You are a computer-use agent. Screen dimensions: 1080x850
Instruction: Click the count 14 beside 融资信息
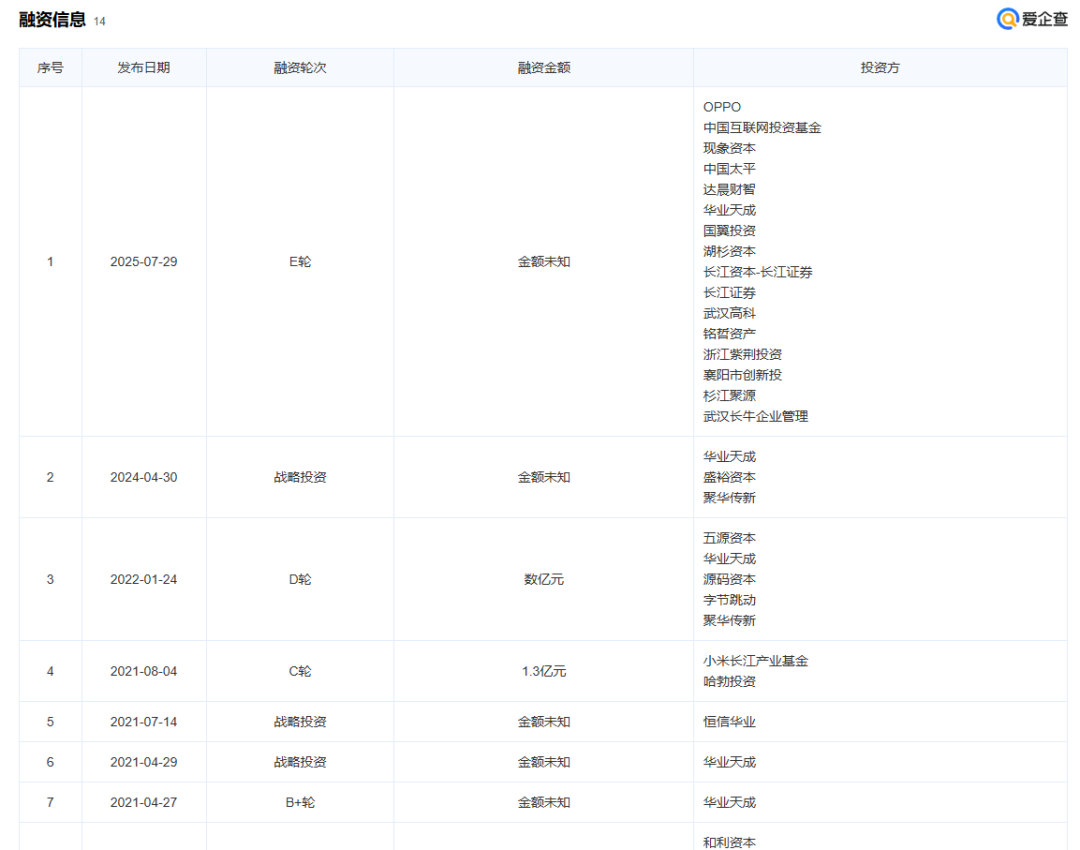pyautogui.click(x=99, y=21)
